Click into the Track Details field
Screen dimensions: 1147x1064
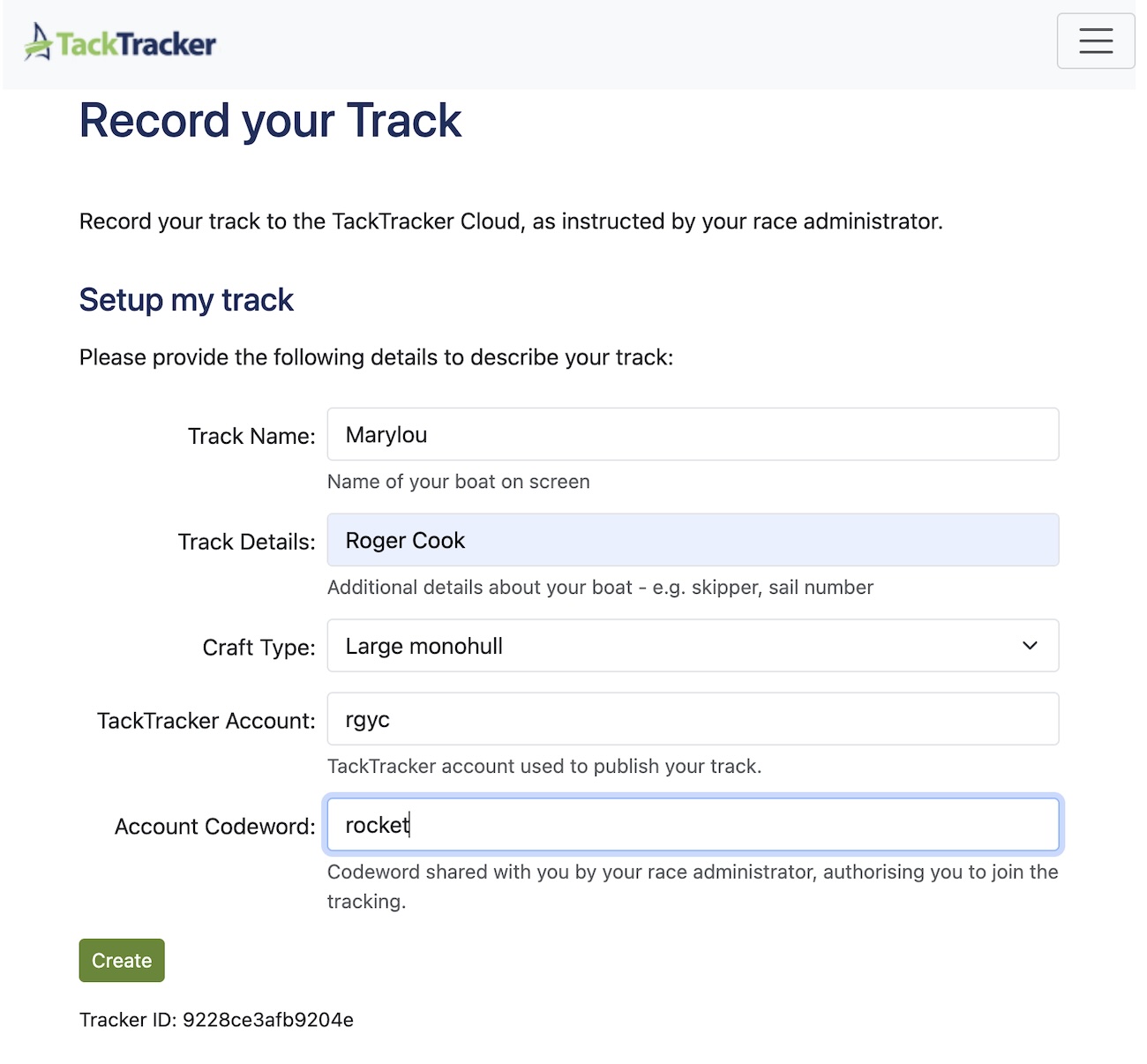[x=692, y=540]
